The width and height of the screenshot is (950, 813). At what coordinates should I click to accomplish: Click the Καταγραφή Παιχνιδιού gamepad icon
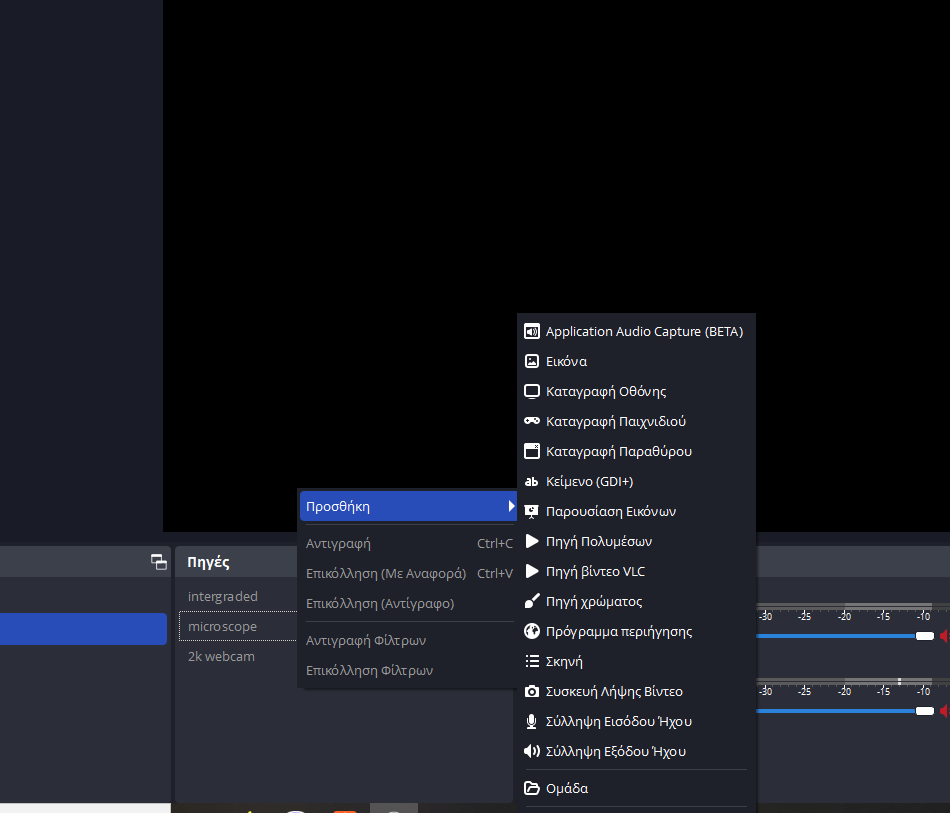(531, 421)
